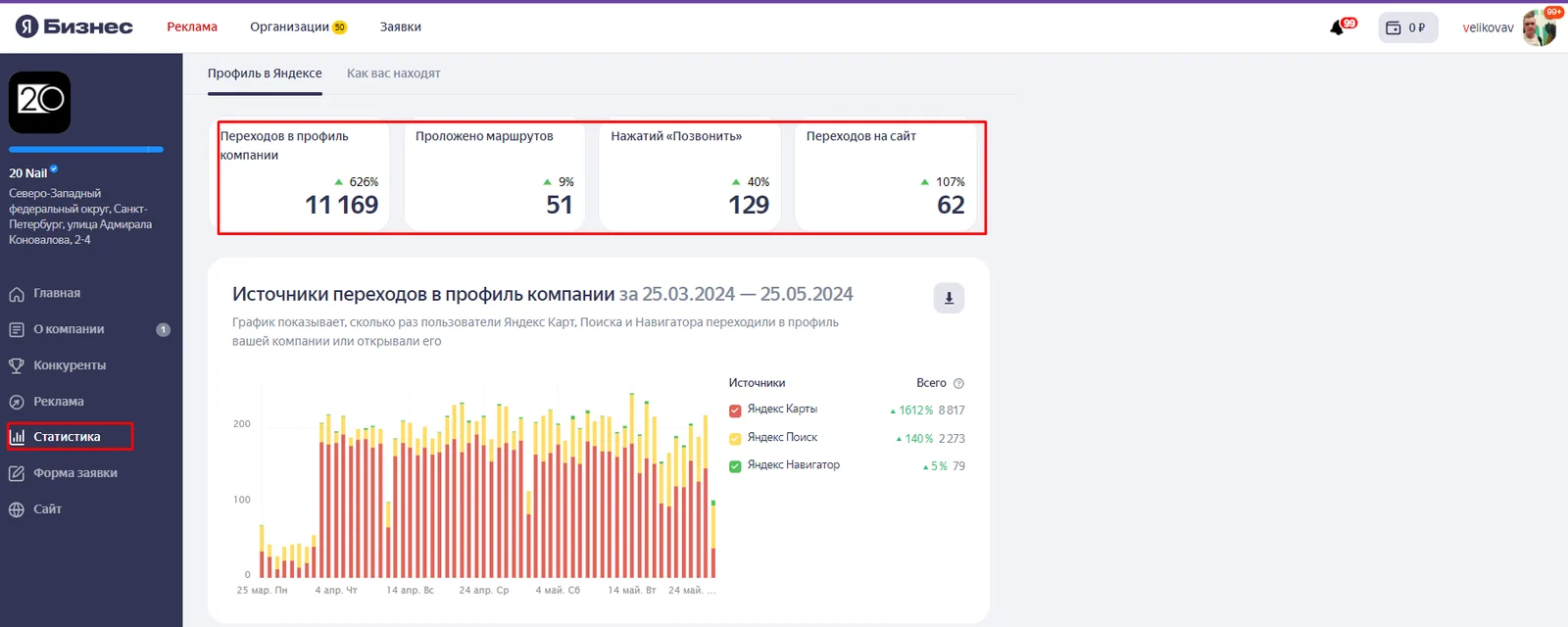Click the Яндекс Бизнес logo
The image size is (1568, 627).
point(74,26)
